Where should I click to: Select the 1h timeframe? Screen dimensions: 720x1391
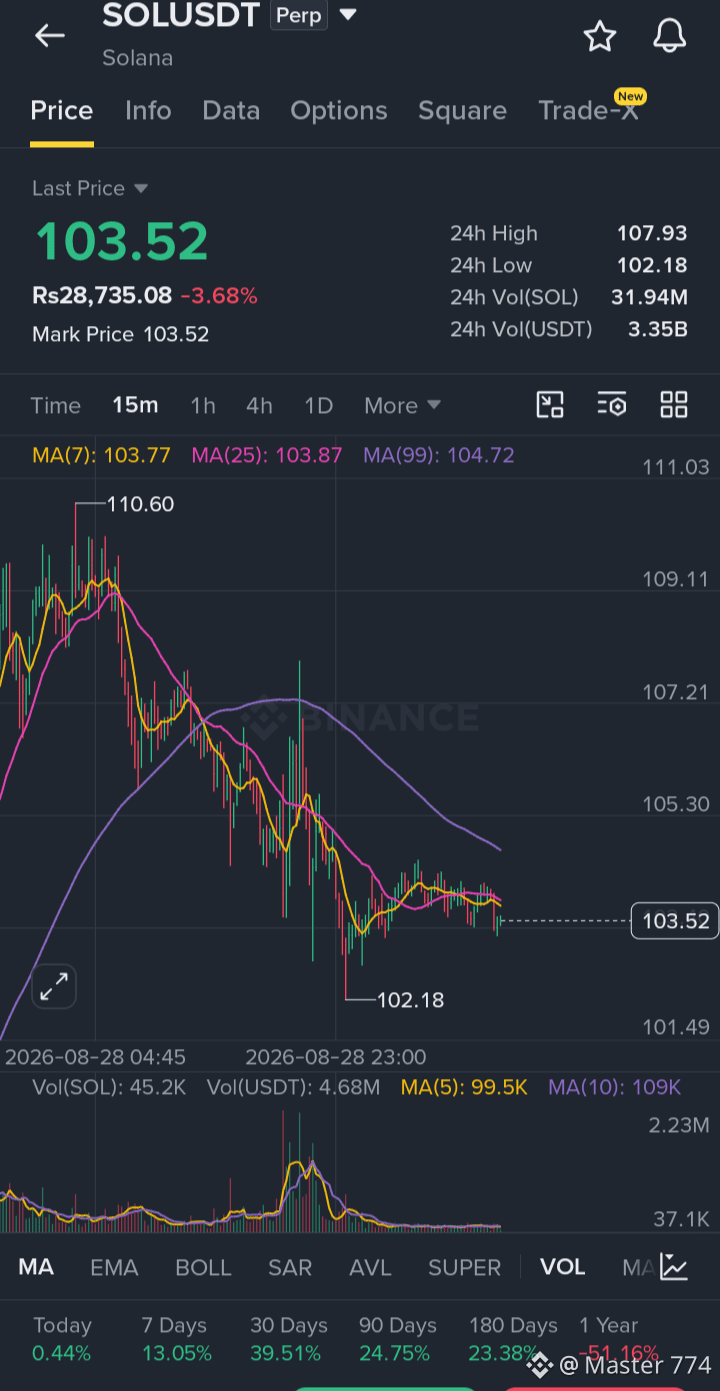click(203, 405)
